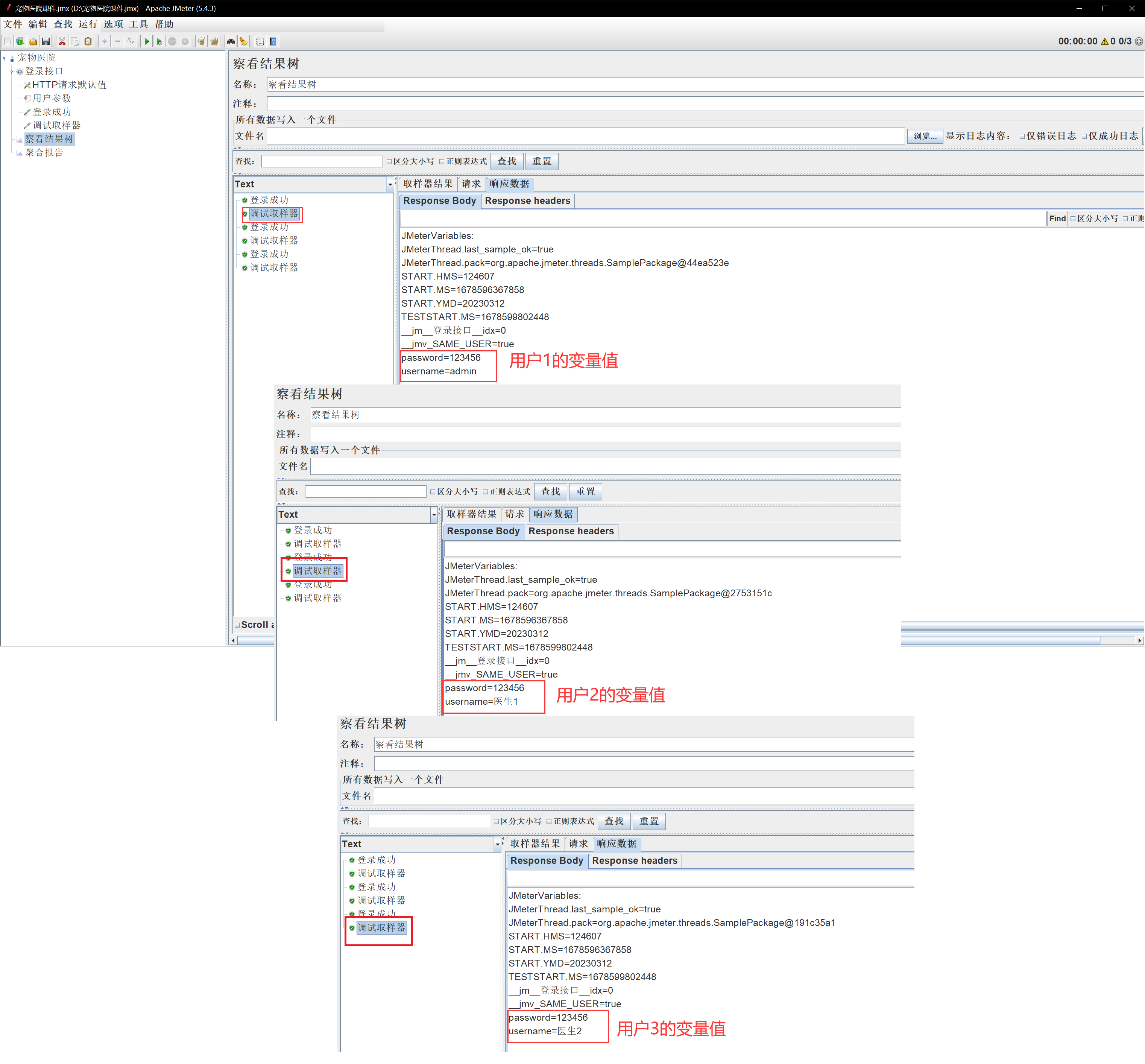Click the Save test plan toolbar icon

tap(46, 41)
